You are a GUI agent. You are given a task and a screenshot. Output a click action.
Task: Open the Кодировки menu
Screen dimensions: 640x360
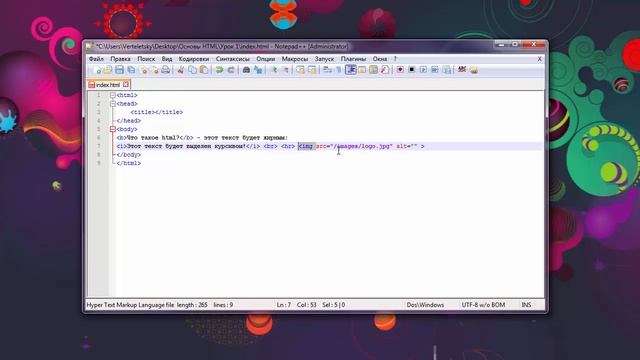point(193,59)
